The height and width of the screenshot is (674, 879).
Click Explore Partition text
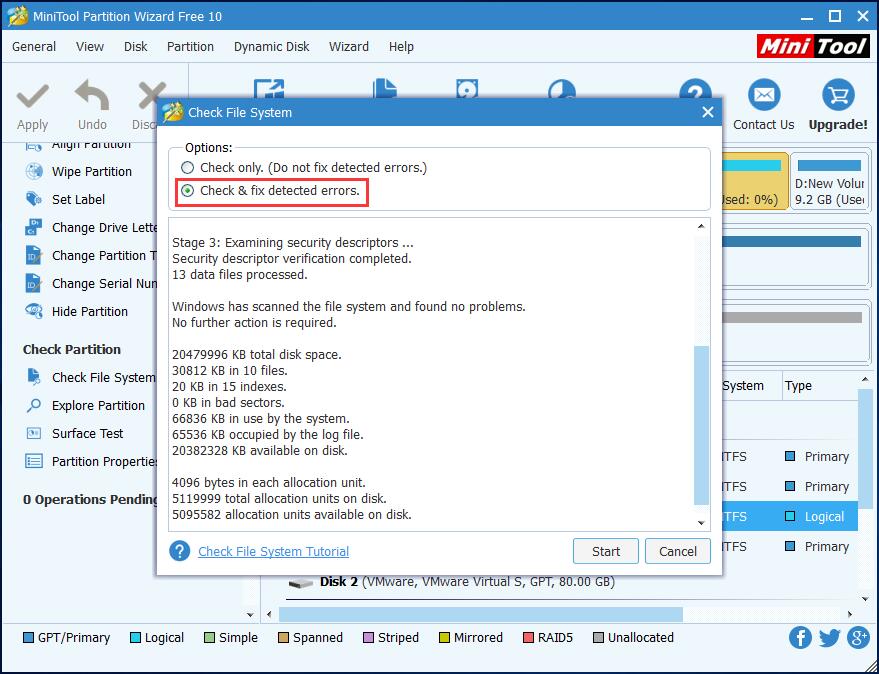tap(98, 405)
